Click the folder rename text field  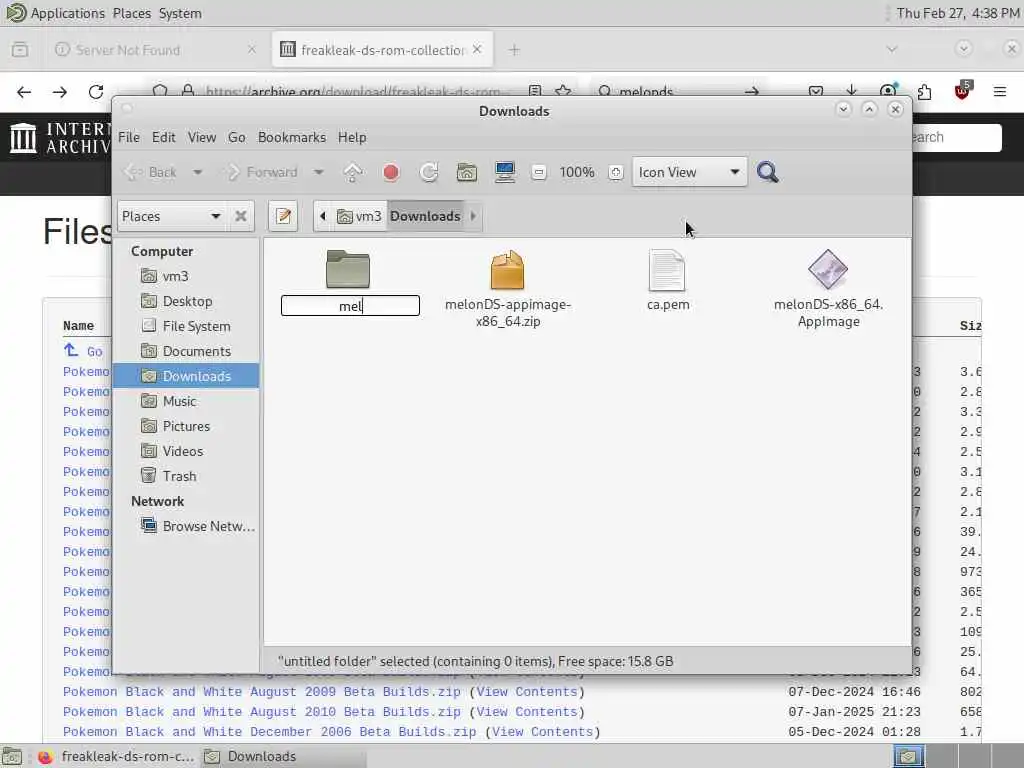pyautogui.click(x=350, y=306)
